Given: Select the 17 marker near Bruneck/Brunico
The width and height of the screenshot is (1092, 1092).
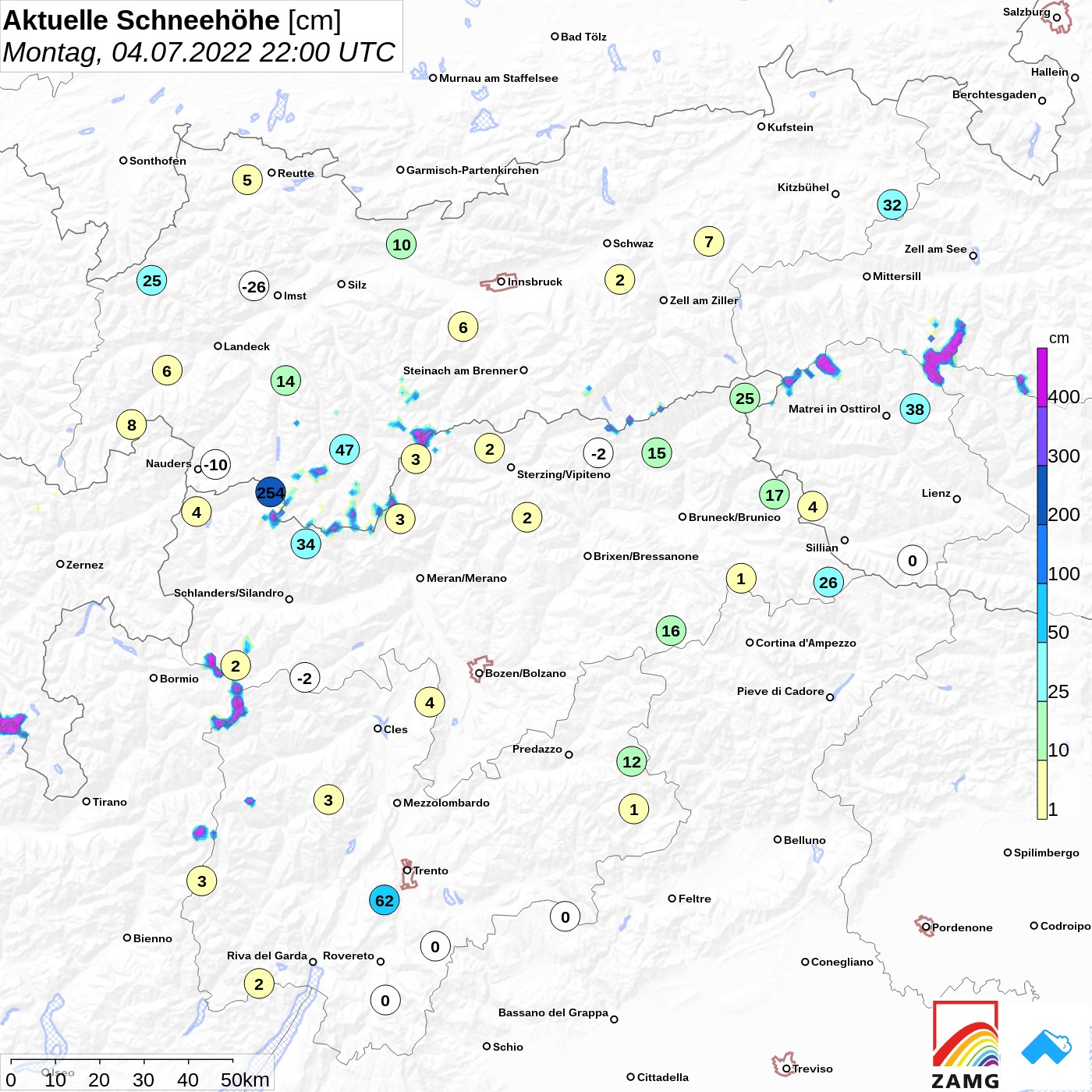Looking at the screenshot, I should (775, 495).
